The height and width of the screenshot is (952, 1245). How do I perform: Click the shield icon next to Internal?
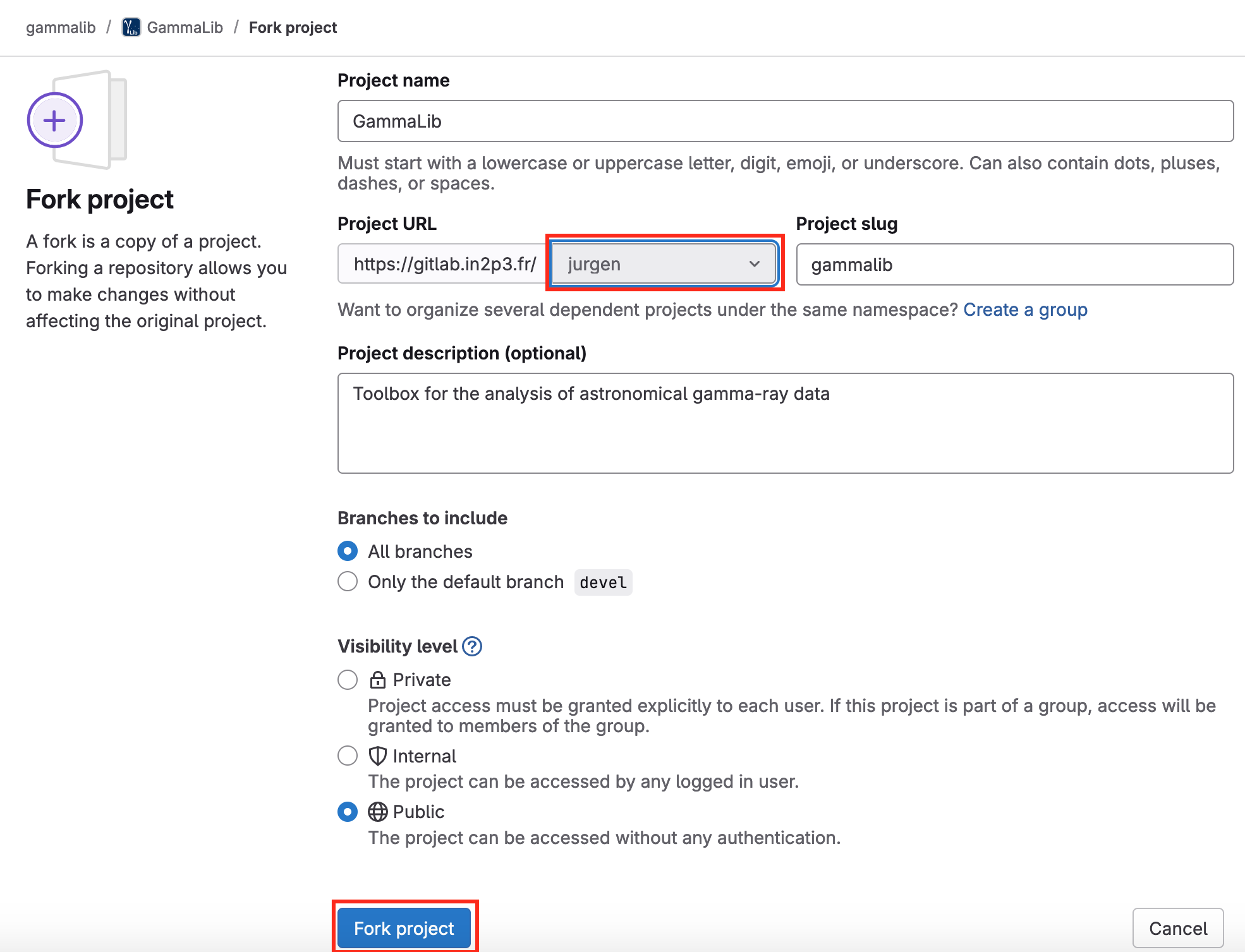tap(378, 756)
